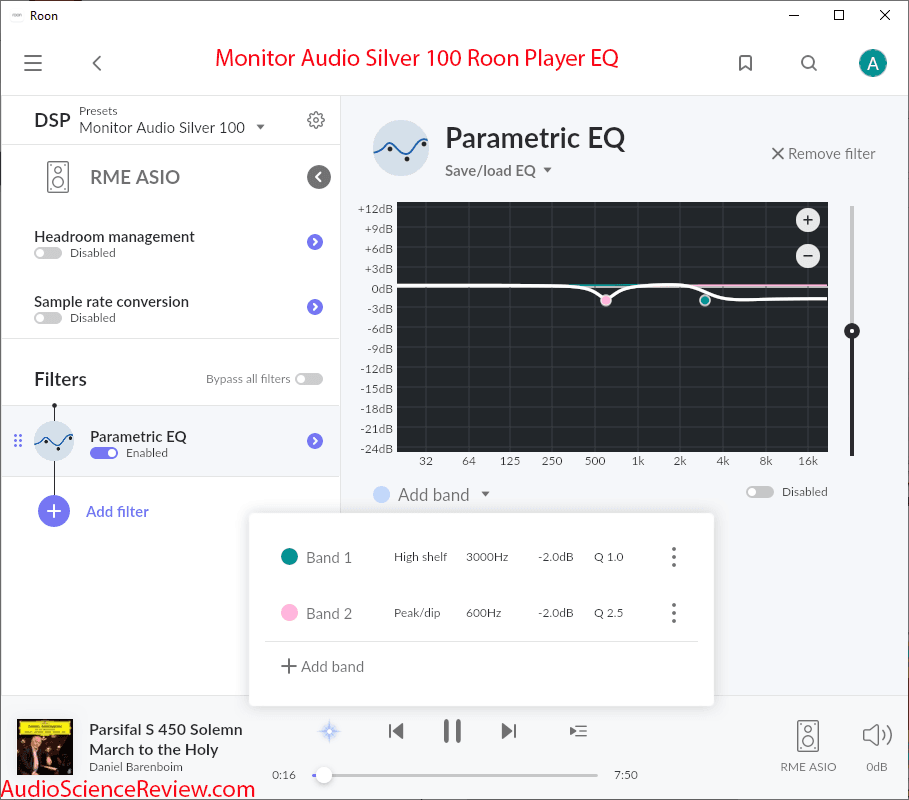Image resolution: width=909 pixels, height=800 pixels.
Task: Click Band 1 teal color swatch
Action: point(289,557)
